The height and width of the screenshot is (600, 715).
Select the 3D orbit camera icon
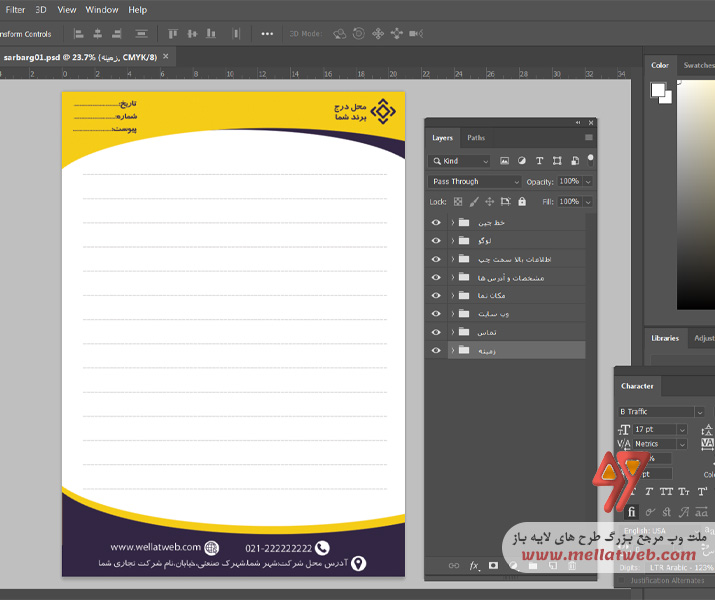(340, 34)
